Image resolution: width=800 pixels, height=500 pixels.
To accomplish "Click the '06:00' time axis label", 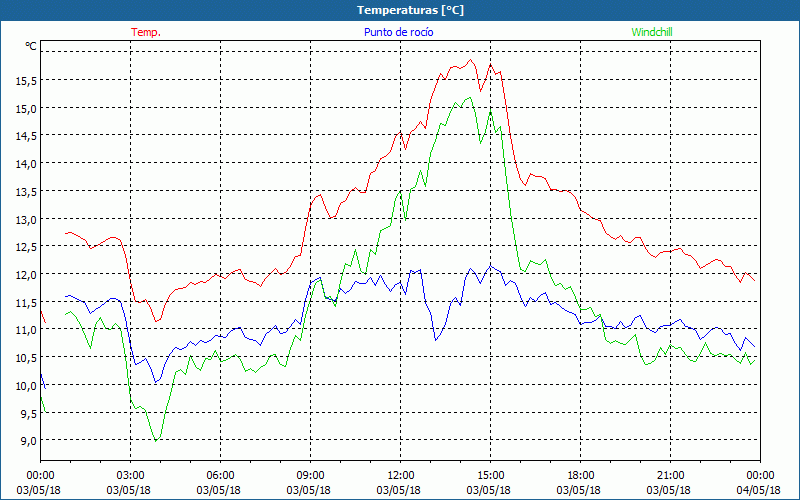I will 220,476.
